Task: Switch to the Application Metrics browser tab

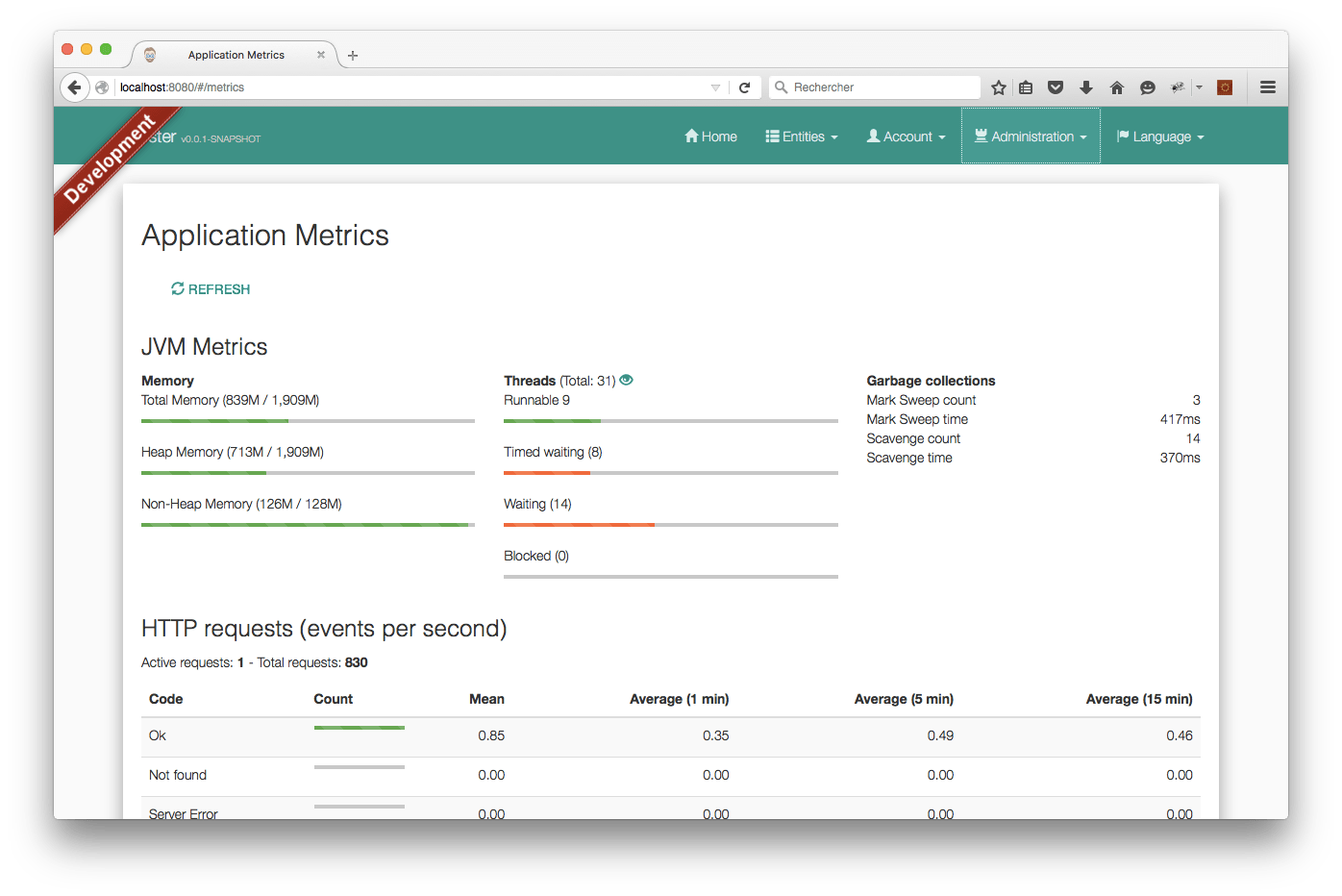Action: (236, 55)
